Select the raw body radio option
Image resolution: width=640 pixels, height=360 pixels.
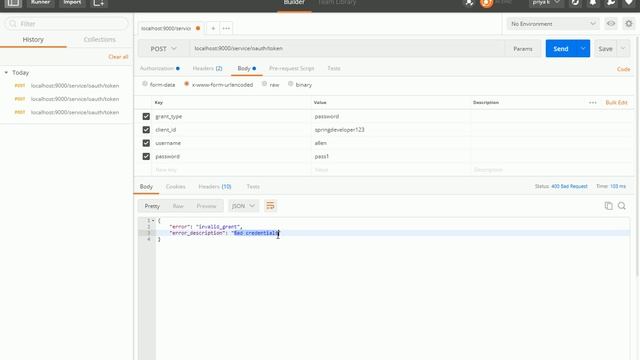point(264,84)
